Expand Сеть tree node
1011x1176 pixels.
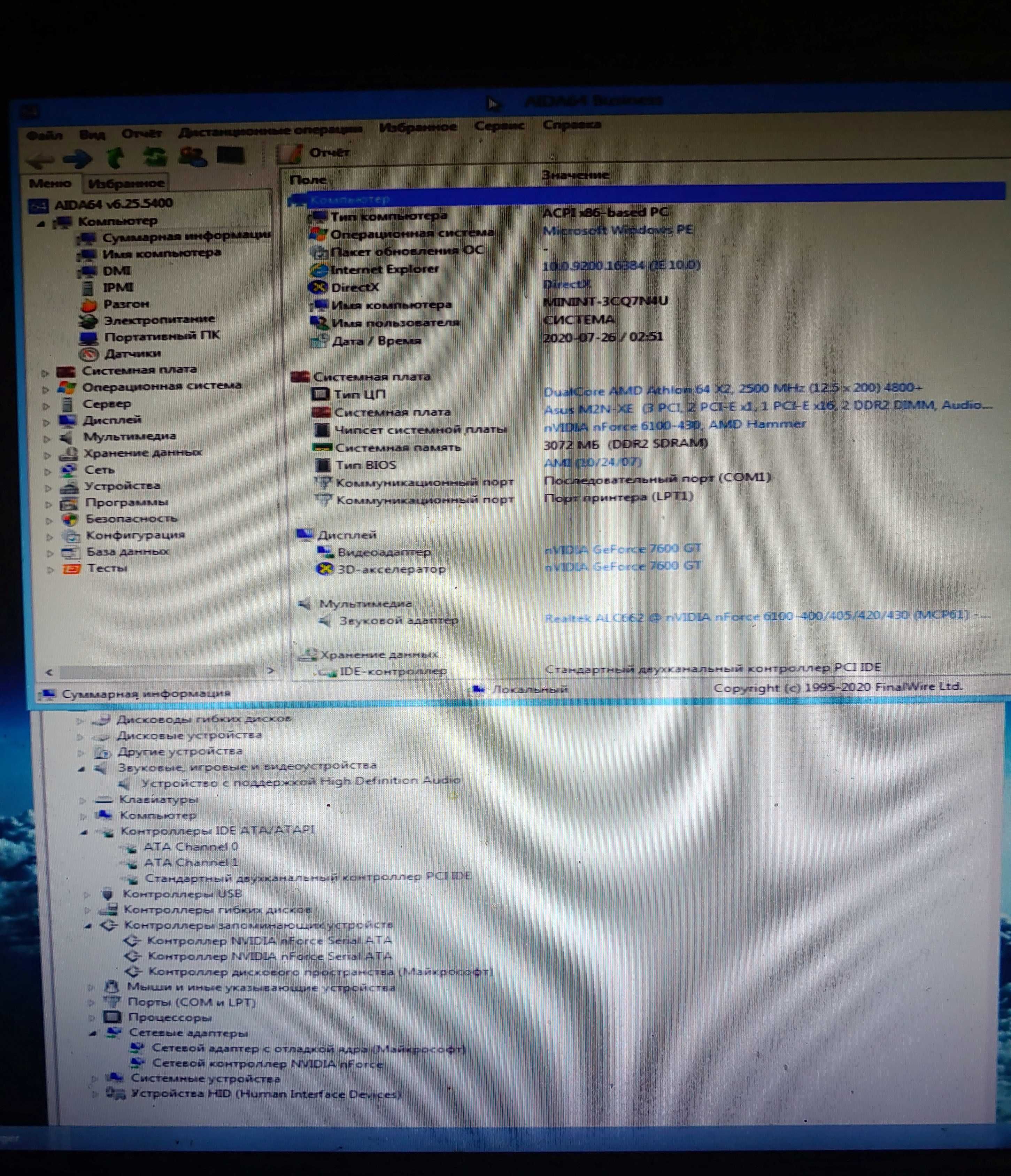pos(48,472)
